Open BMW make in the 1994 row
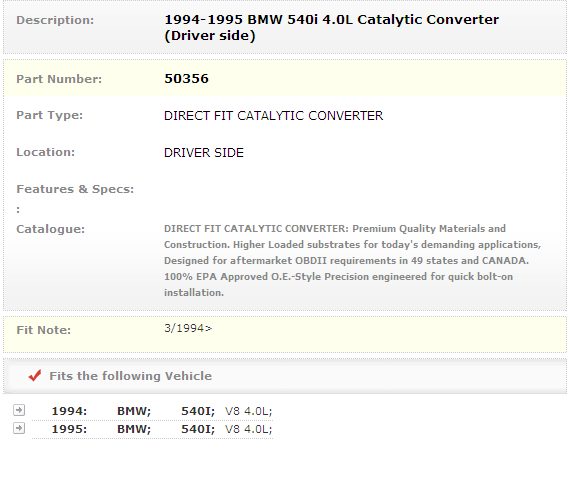 (134, 411)
